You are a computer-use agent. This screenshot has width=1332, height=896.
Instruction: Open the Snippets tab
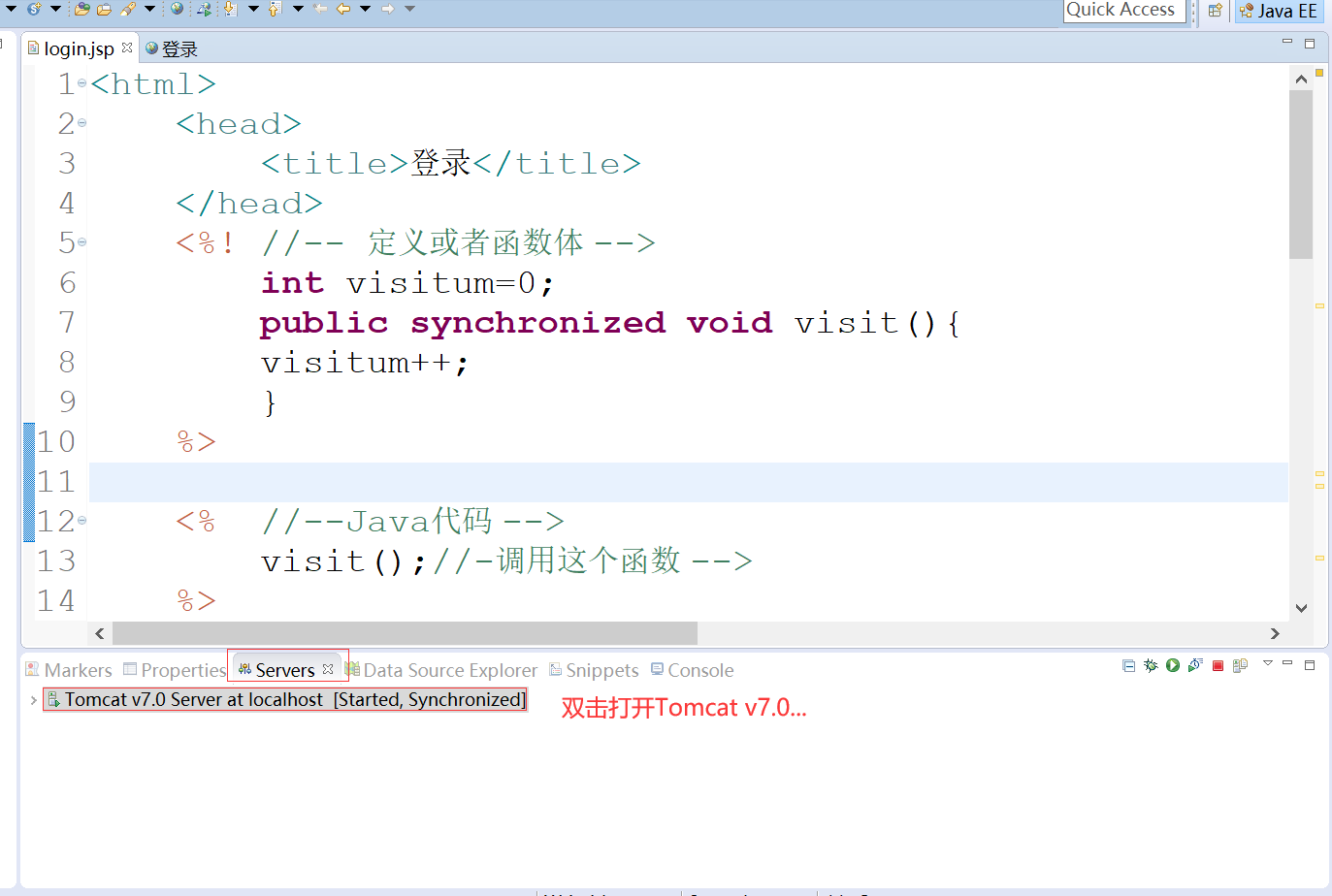pyautogui.click(x=594, y=670)
